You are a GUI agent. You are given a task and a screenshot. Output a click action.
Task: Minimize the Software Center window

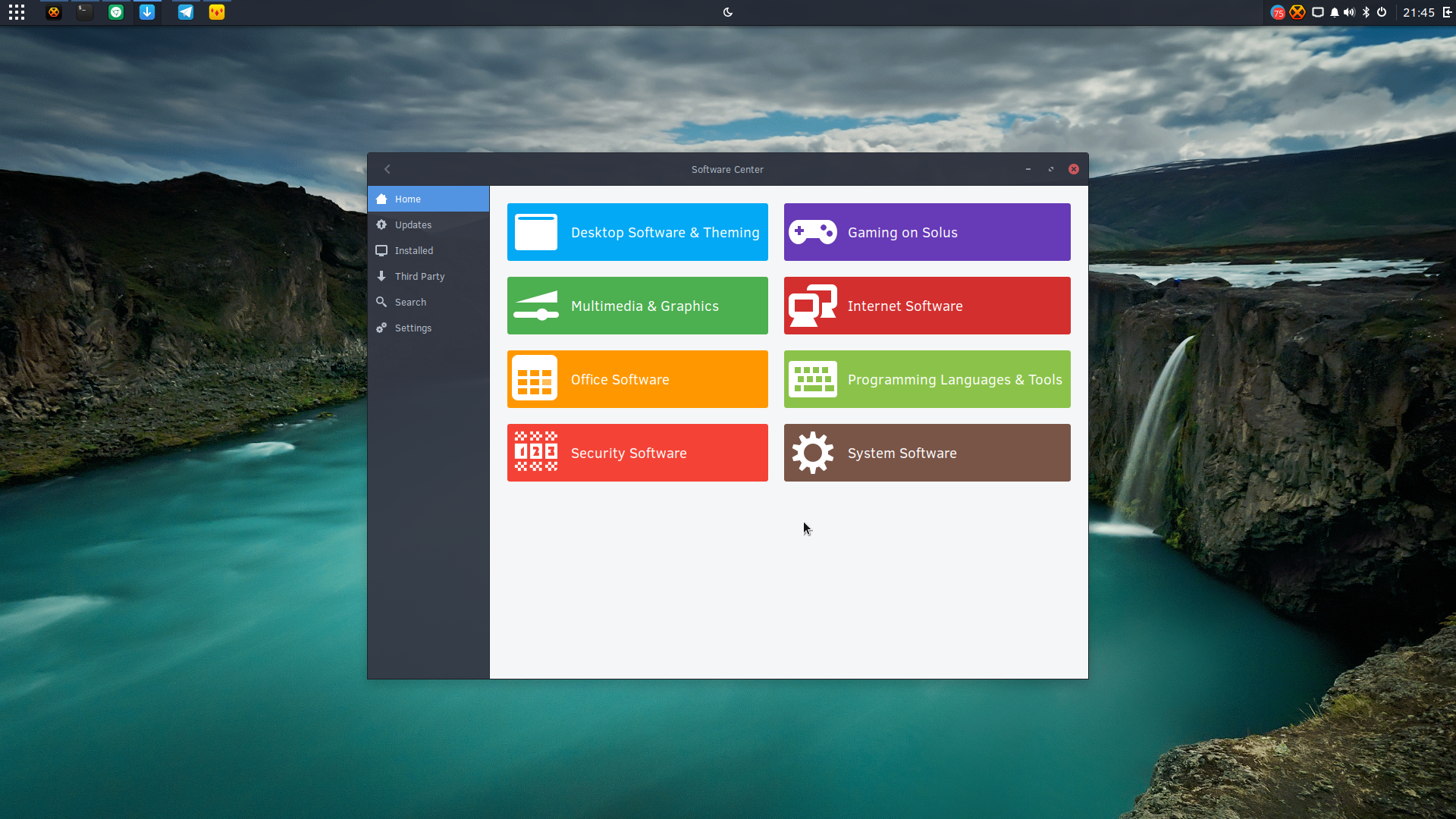[1028, 169]
